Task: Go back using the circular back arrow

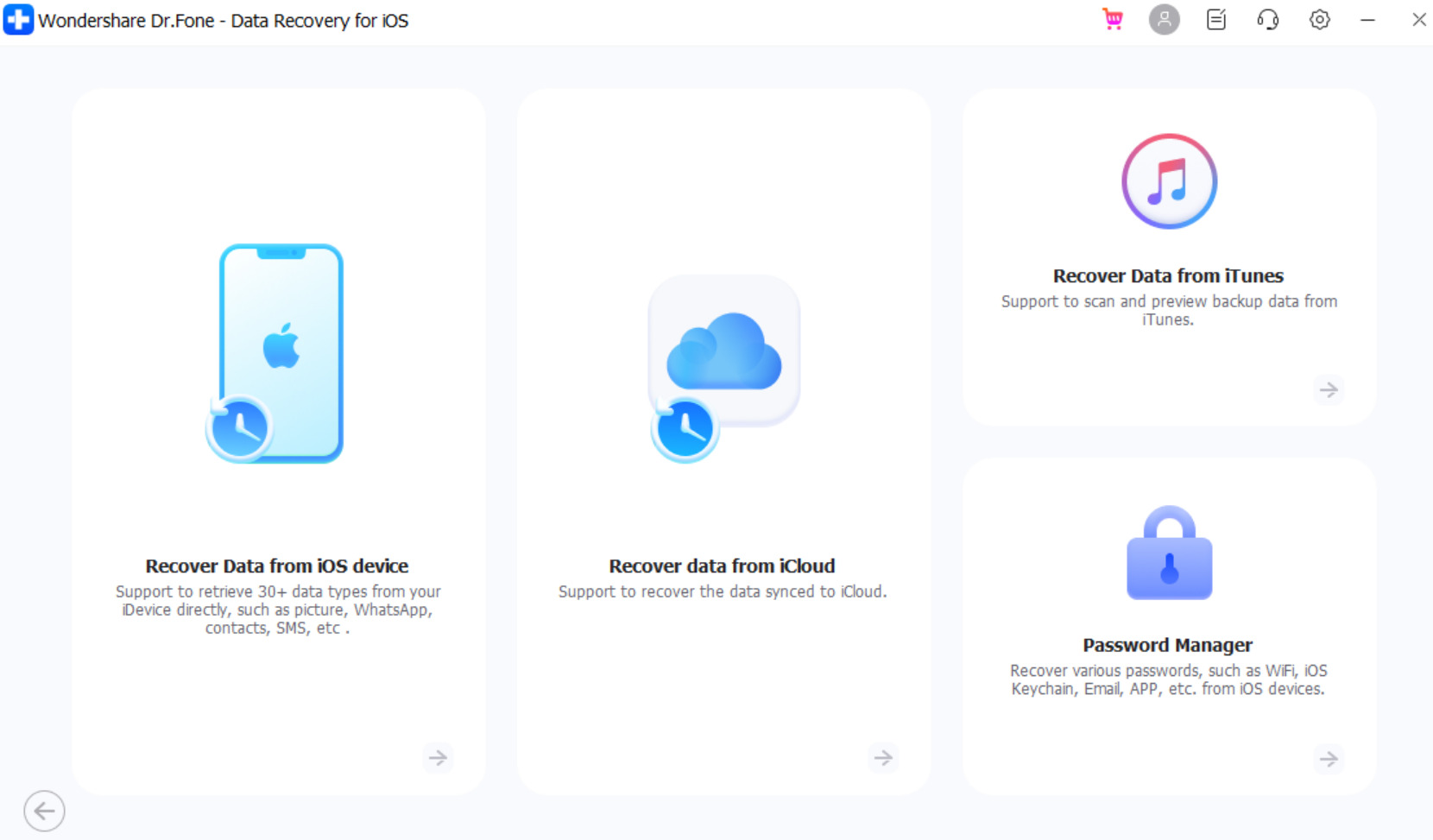Action: click(x=44, y=812)
